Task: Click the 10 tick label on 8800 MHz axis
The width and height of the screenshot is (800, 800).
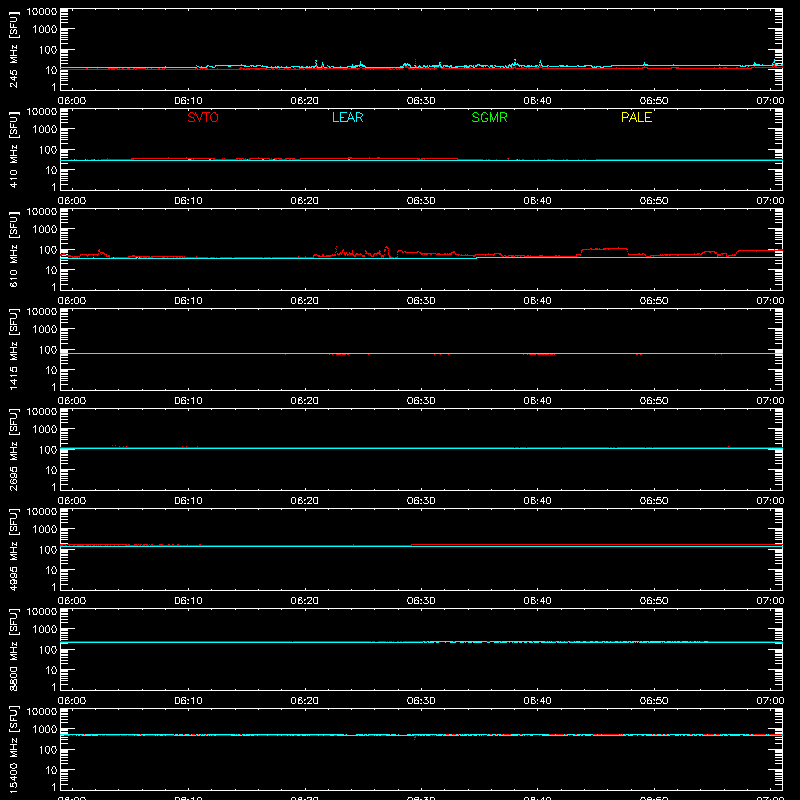Action: (51, 670)
